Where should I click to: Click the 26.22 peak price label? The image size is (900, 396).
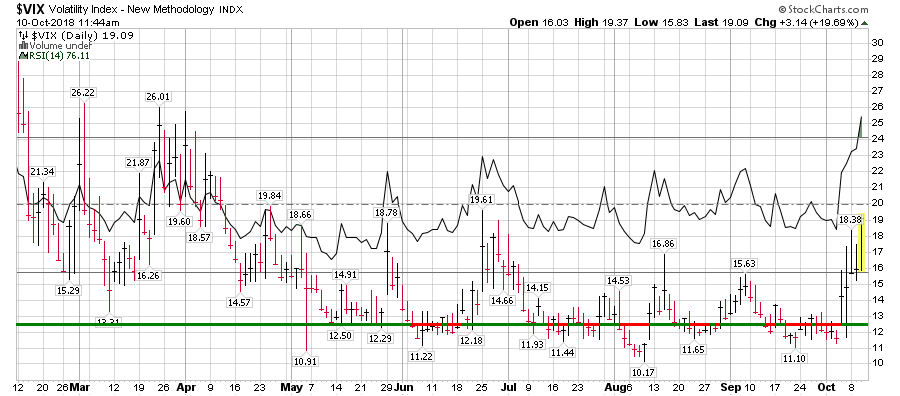tap(83, 92)
